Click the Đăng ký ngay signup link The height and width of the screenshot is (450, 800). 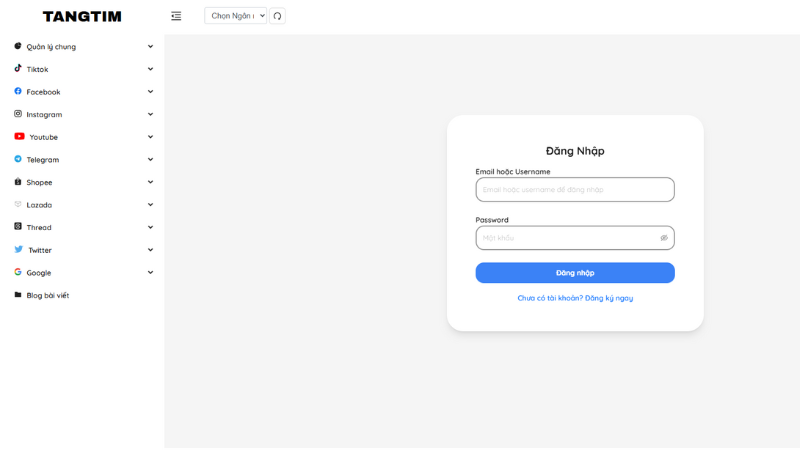(x=608, y=298)
